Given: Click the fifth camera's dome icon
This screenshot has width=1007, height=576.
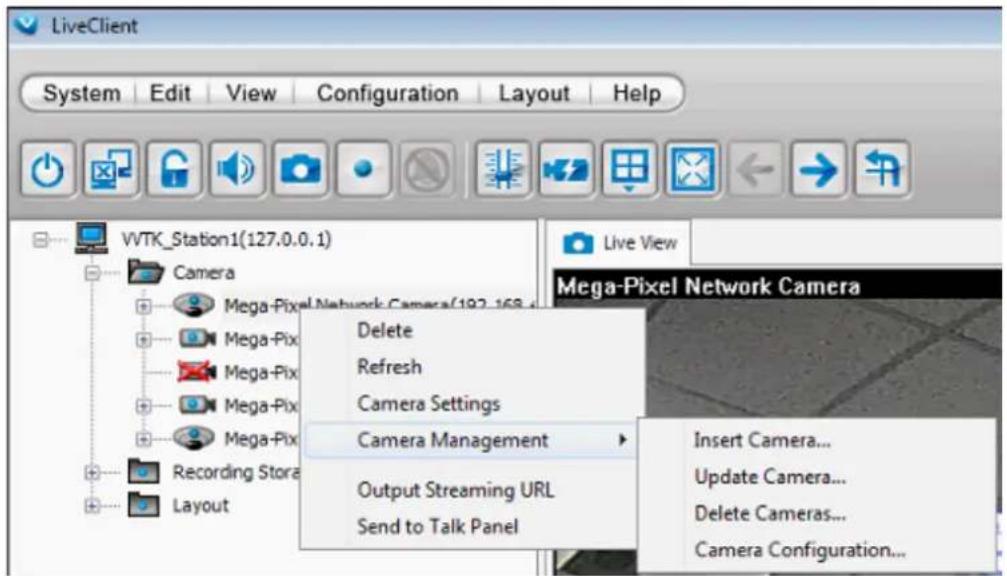Looking at the screenshot, I should click(x=194, y=438).
